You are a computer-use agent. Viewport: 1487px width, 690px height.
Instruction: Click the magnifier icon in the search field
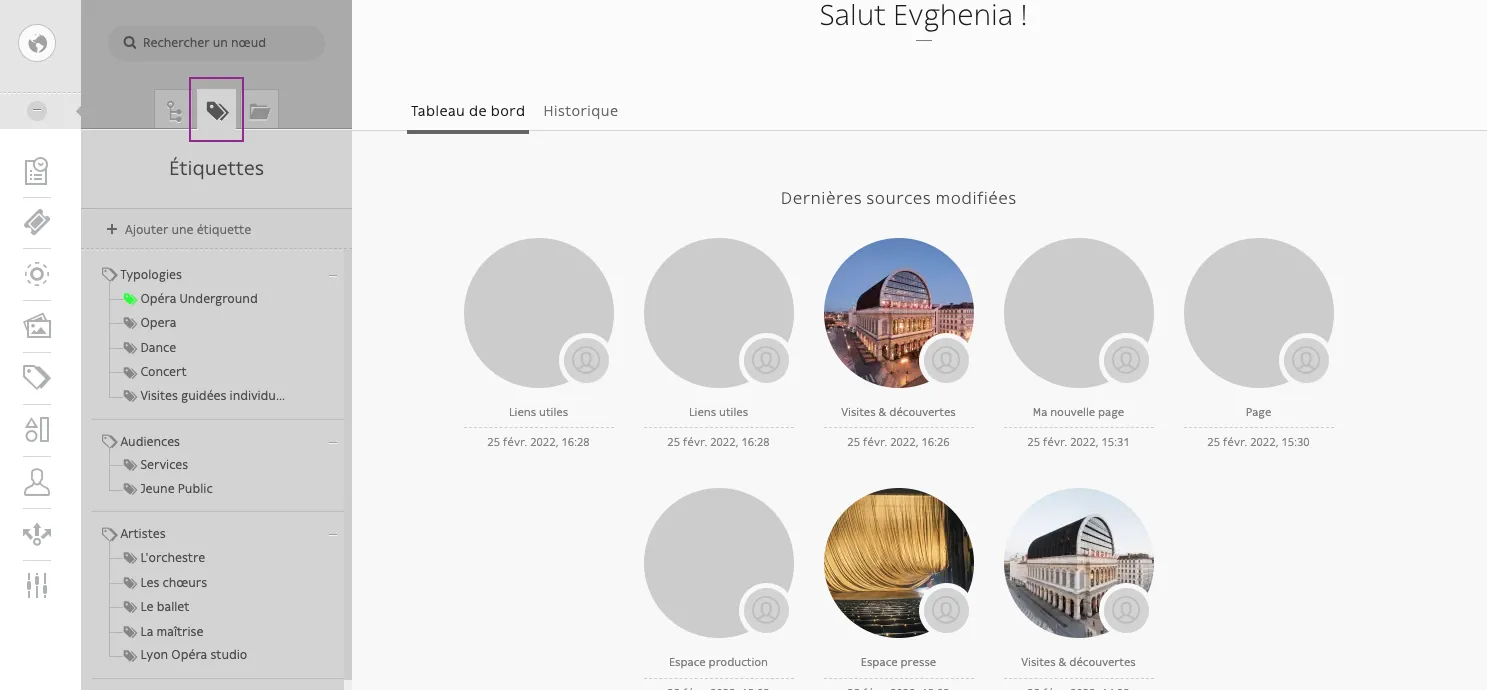coord(130,43)
